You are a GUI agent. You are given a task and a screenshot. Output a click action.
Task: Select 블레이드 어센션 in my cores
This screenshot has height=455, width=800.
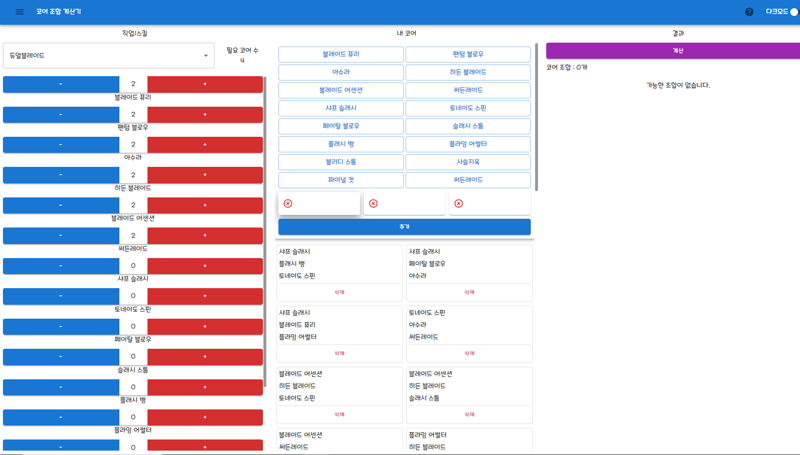coord(341,90)
